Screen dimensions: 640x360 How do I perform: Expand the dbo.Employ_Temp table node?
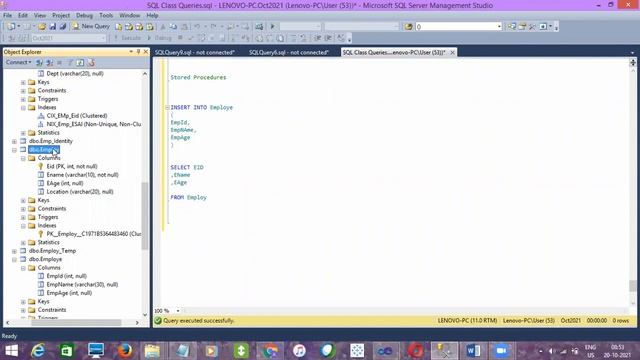[x=14, y=251]
